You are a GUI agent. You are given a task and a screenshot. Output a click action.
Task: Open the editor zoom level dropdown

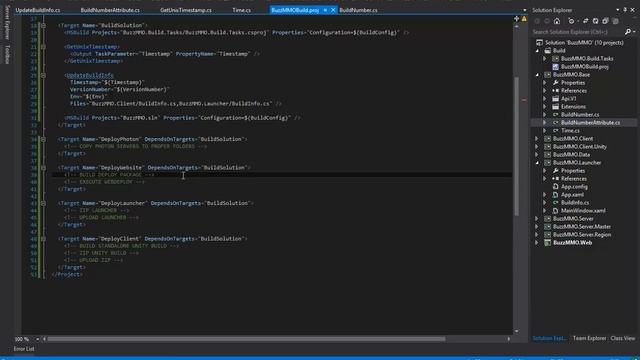[38, 339]
